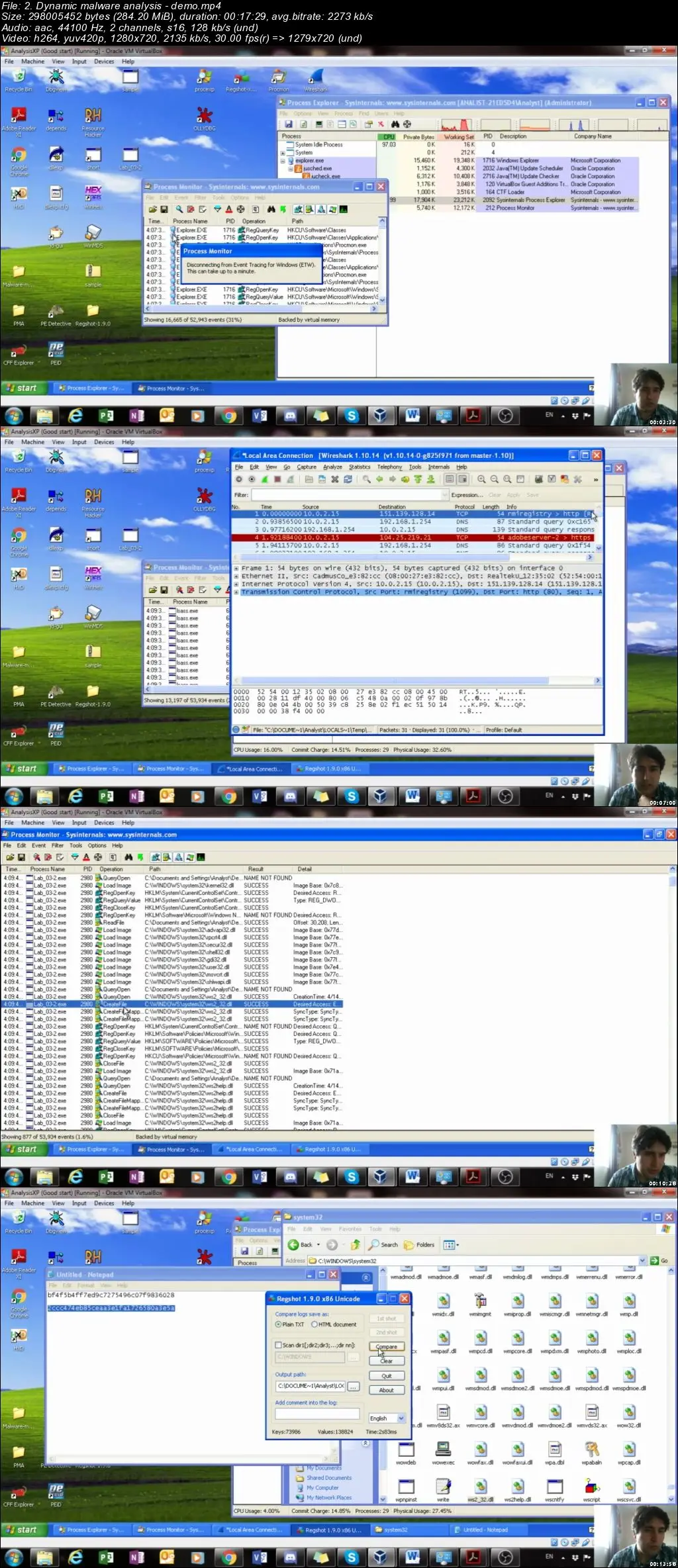Click Wireshark's Coloring rules toolbar icon

(x=564, y=479)
